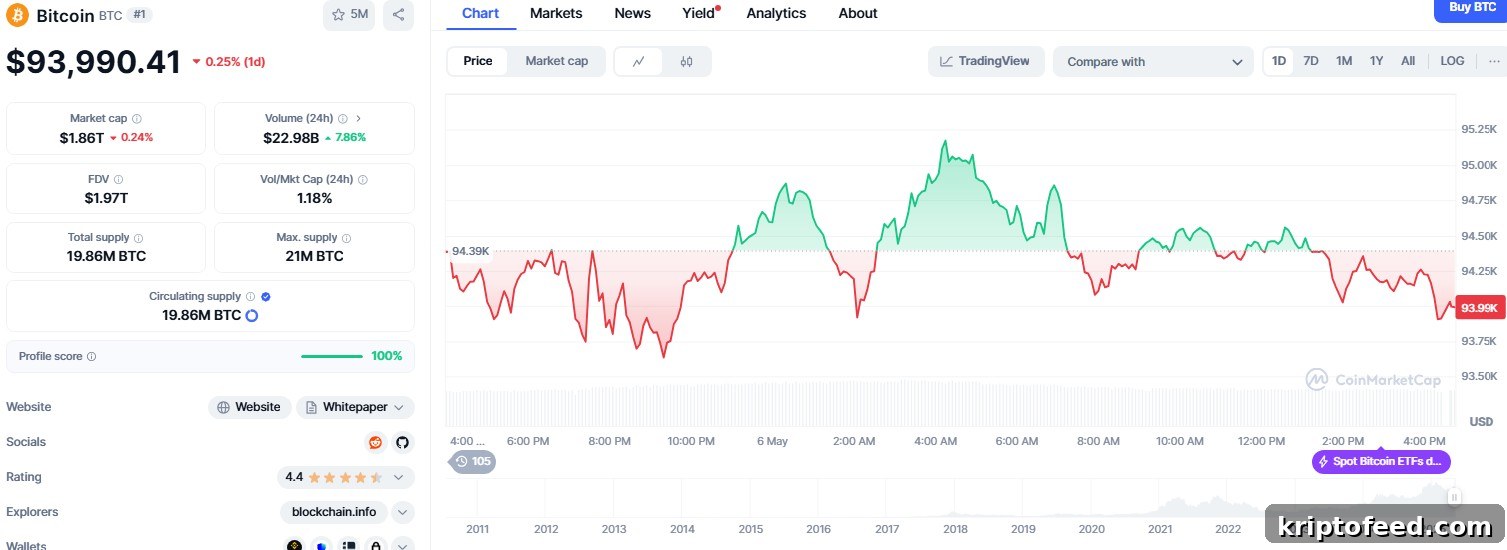Image resolution: width=1507 pixels, height=550 pixels.
Task: Open the Website link button
Action: (x=250, y=407)
